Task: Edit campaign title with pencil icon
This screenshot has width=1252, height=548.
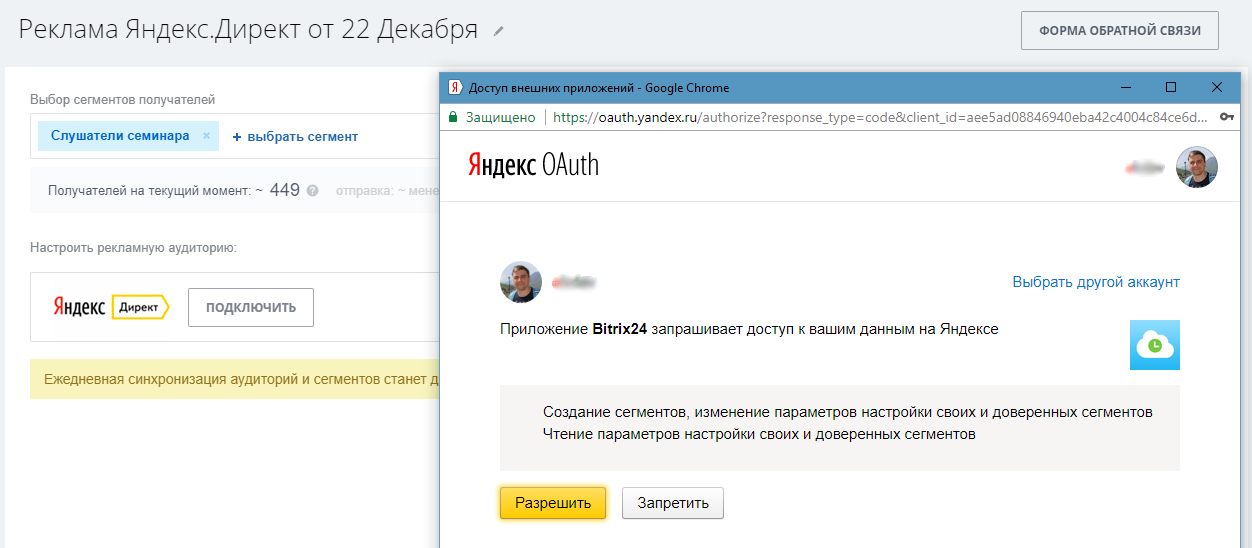Action: [x=499, y=31]
